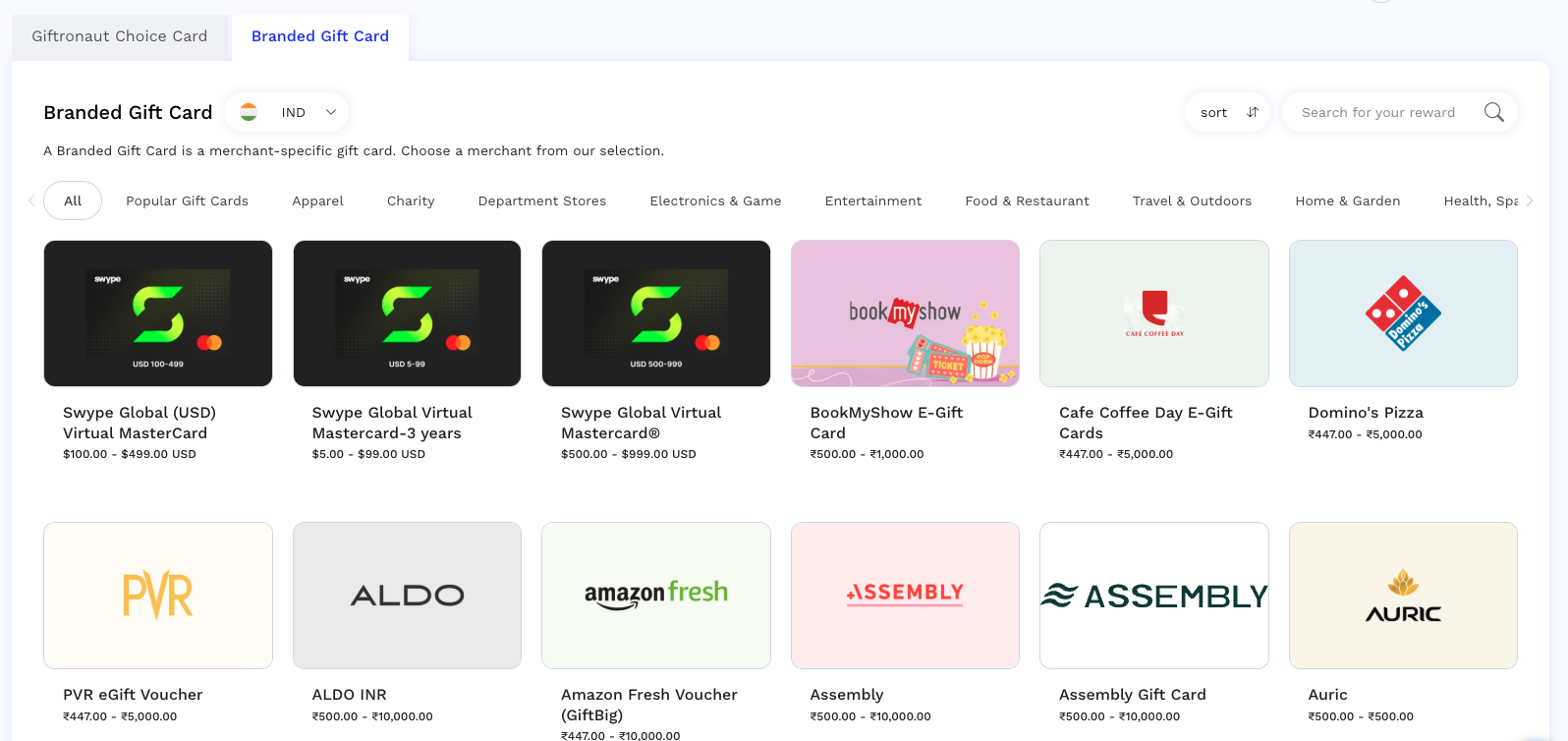Open the IND country dropdown
The image size is (1568, 741).
click(x=287, y=112)
